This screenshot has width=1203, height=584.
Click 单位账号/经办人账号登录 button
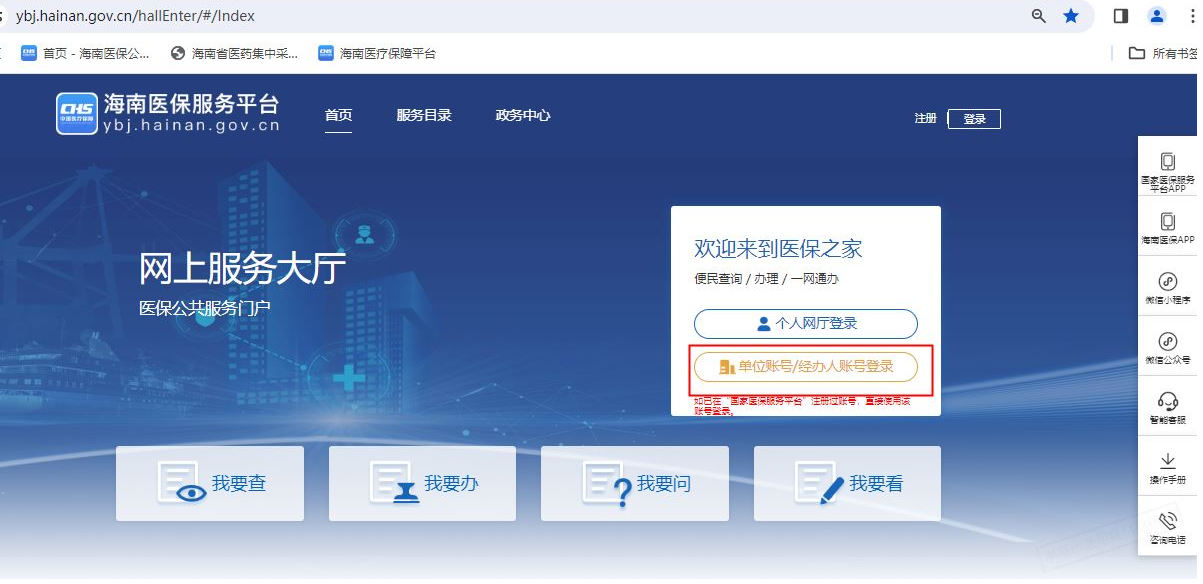point(805,367)
